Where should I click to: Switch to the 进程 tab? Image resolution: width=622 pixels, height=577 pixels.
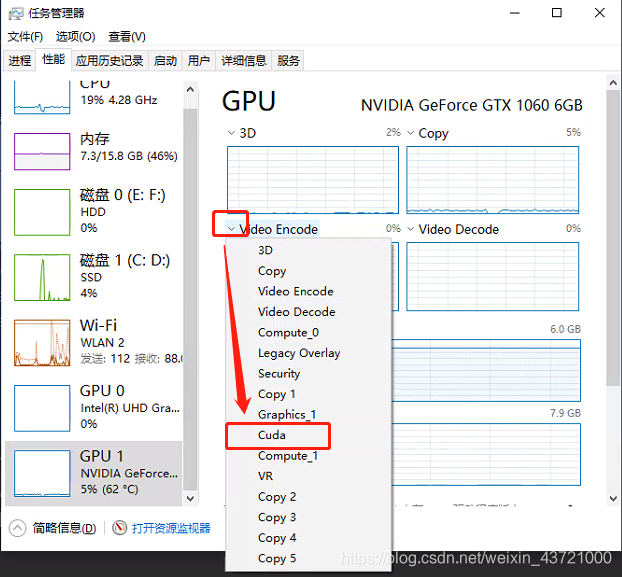pos(19,61)
